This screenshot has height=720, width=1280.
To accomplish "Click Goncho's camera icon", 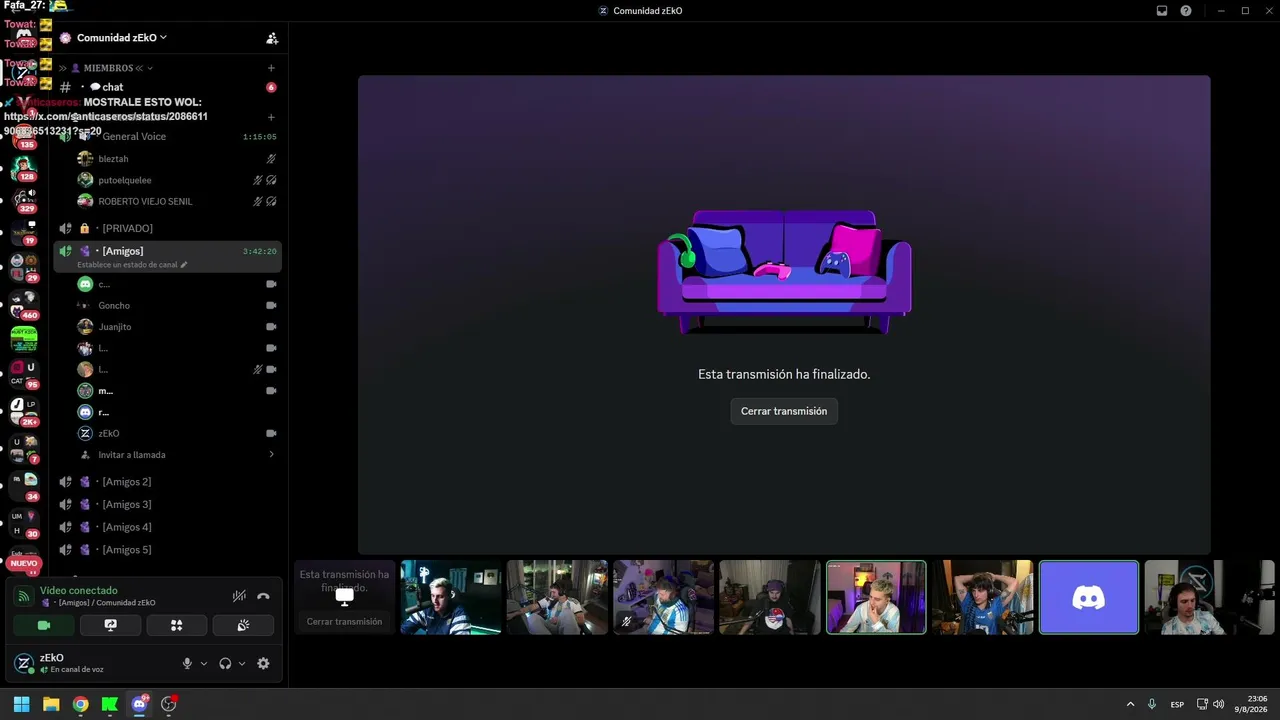I will [x=271, y=305].
